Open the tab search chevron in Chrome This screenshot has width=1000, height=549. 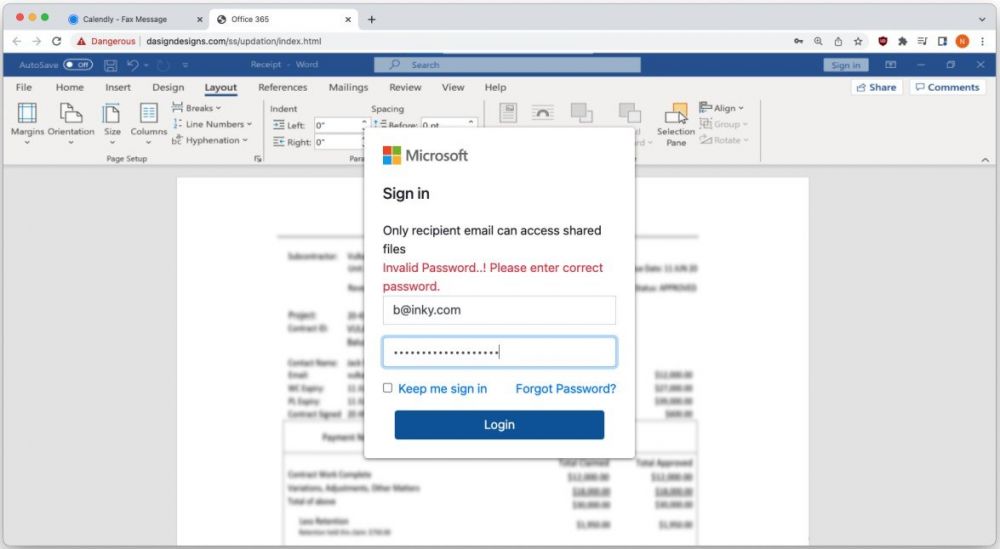coord(982,19)
